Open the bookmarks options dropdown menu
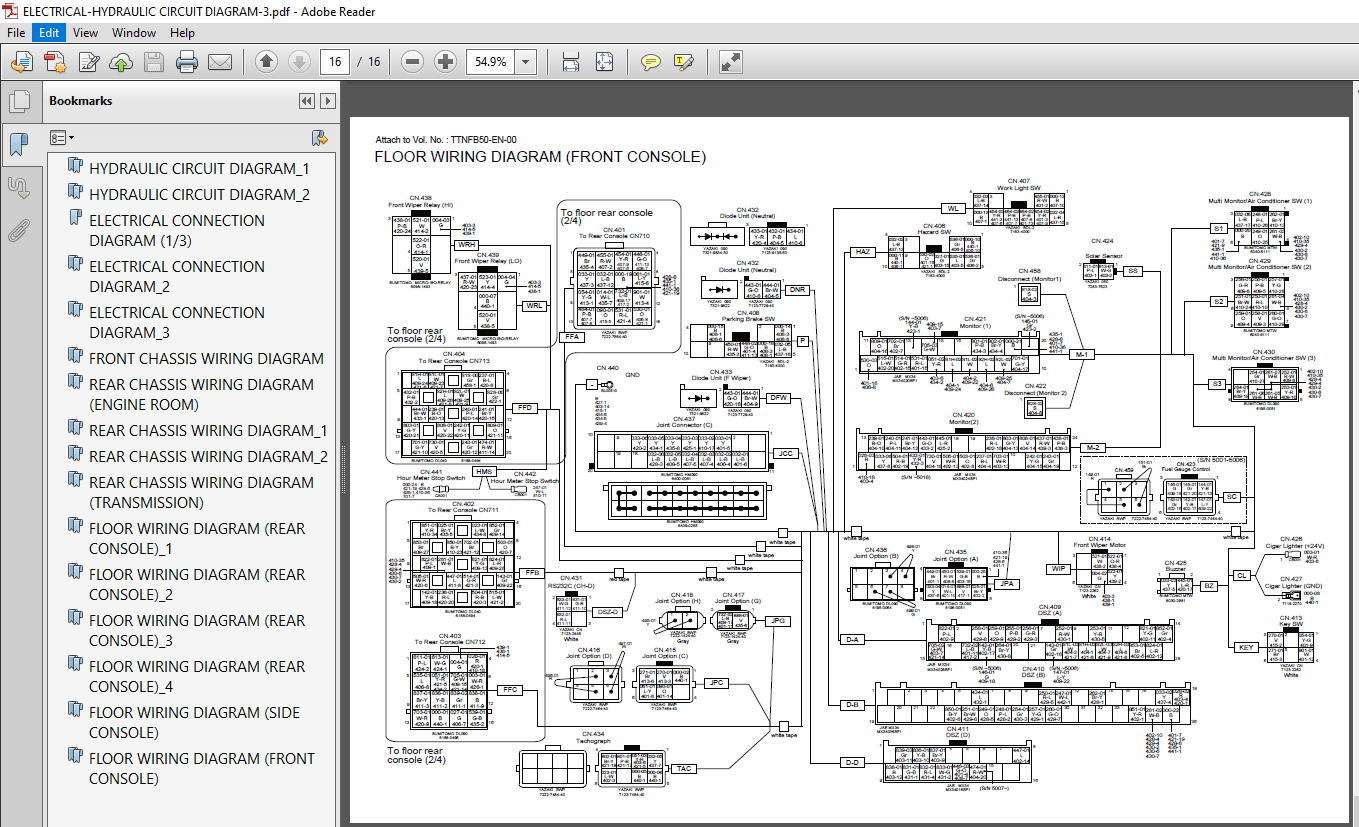The image size is (1359, 827). [x=63, y=137]
